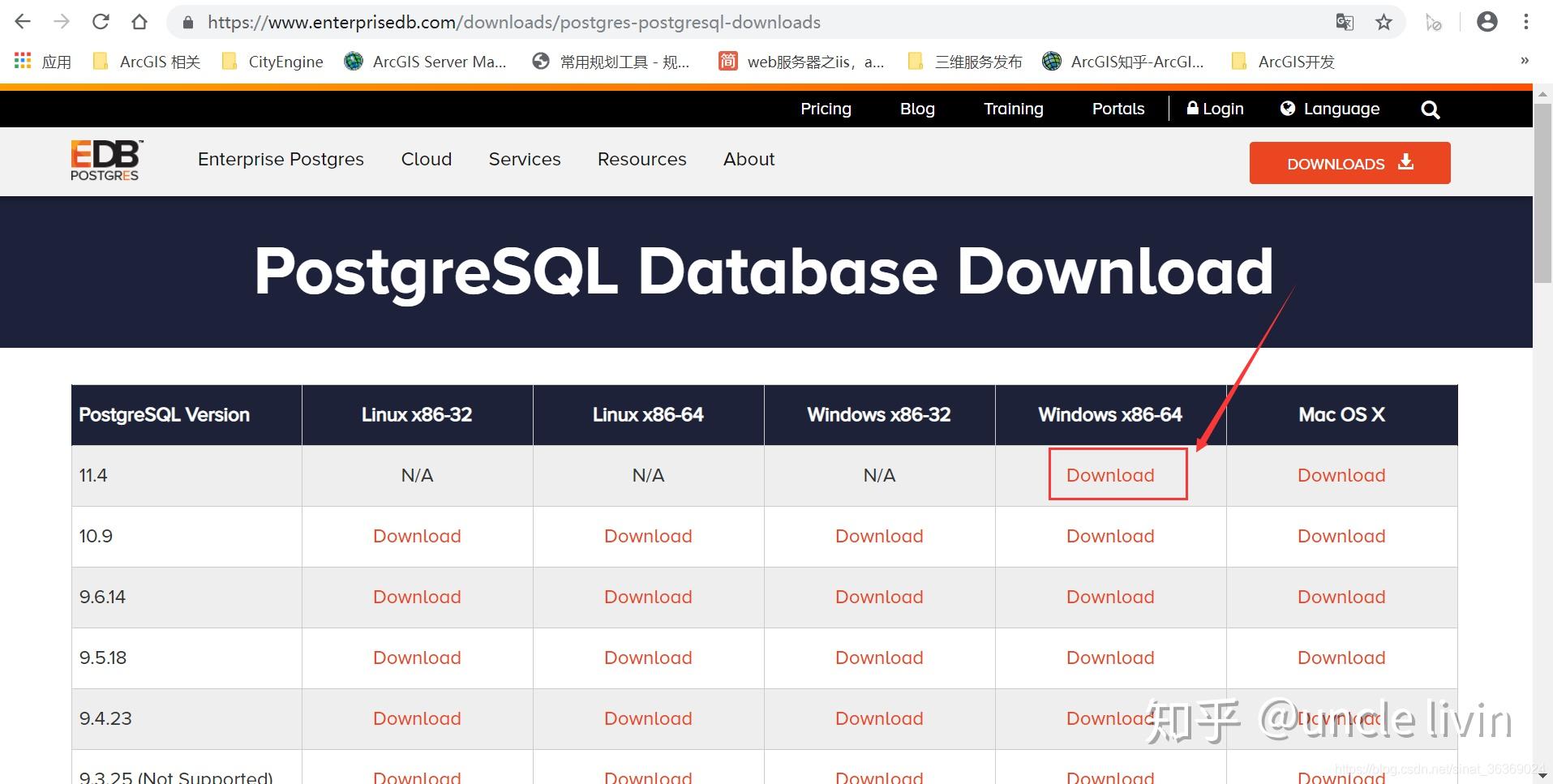
Task: Download PostgreSQL 11.4 for Windows x86-64
Action: click(x=1109, y=475)
